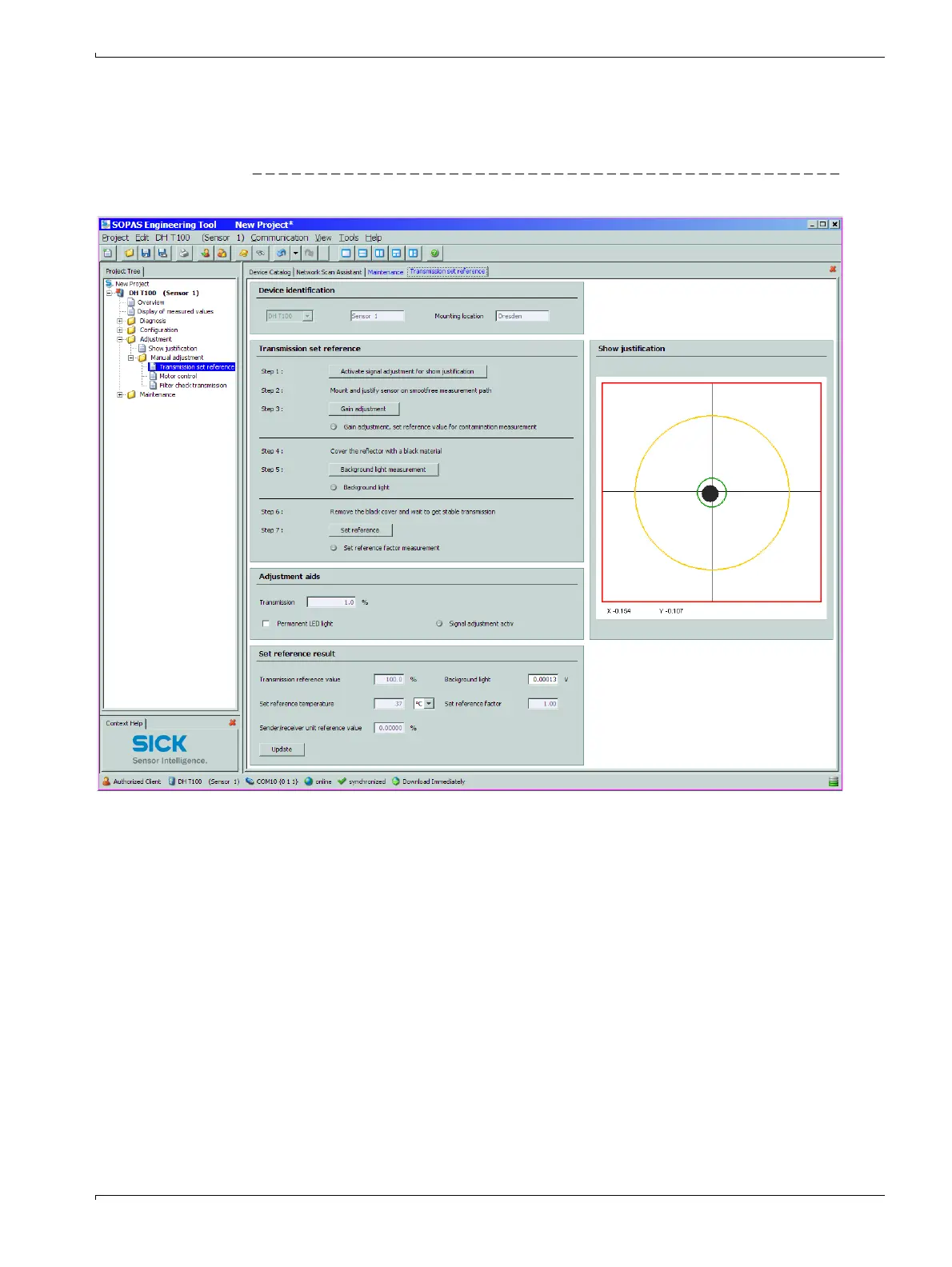Open the View menu
952x1267 pixels.
pyautogui.click(x=323, y=238)
